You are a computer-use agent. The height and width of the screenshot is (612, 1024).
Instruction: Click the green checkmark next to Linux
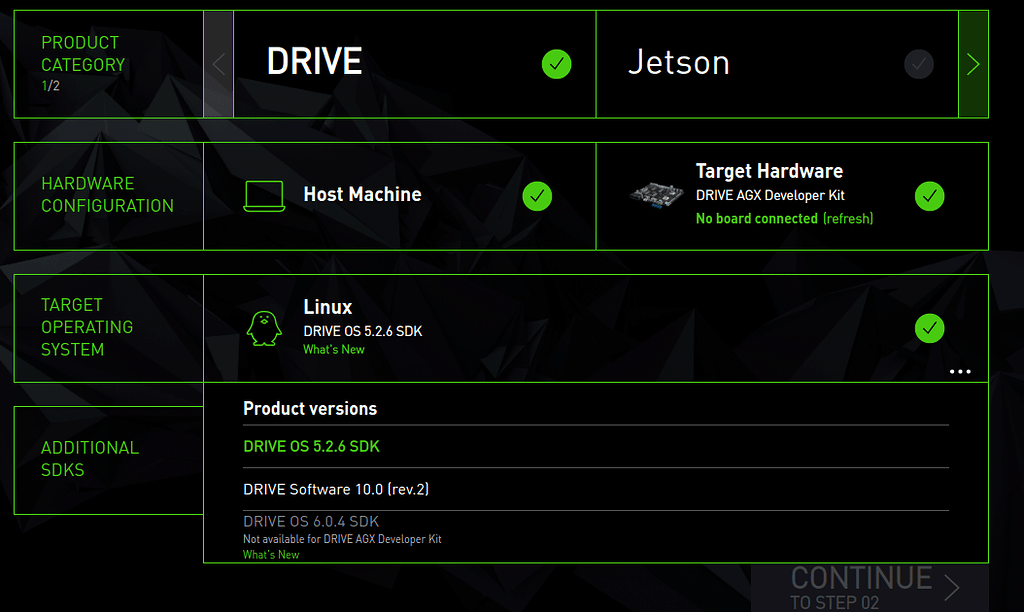tap(929, 328)
